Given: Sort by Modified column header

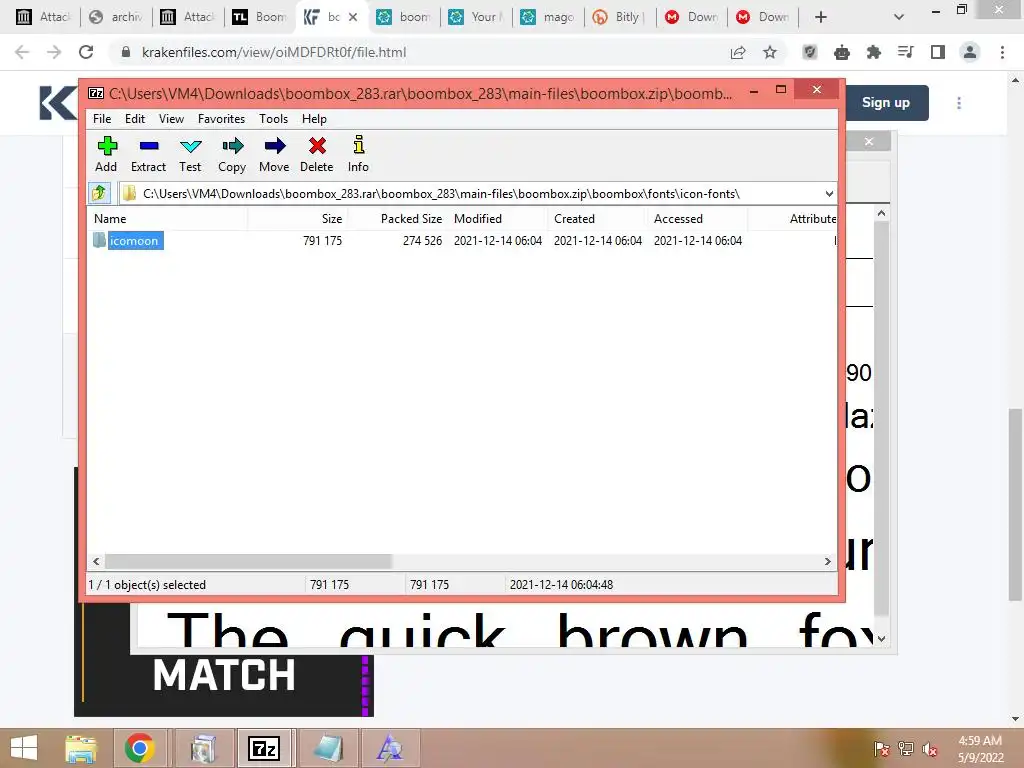Looking at the screenshot, I should coord(498,219).
